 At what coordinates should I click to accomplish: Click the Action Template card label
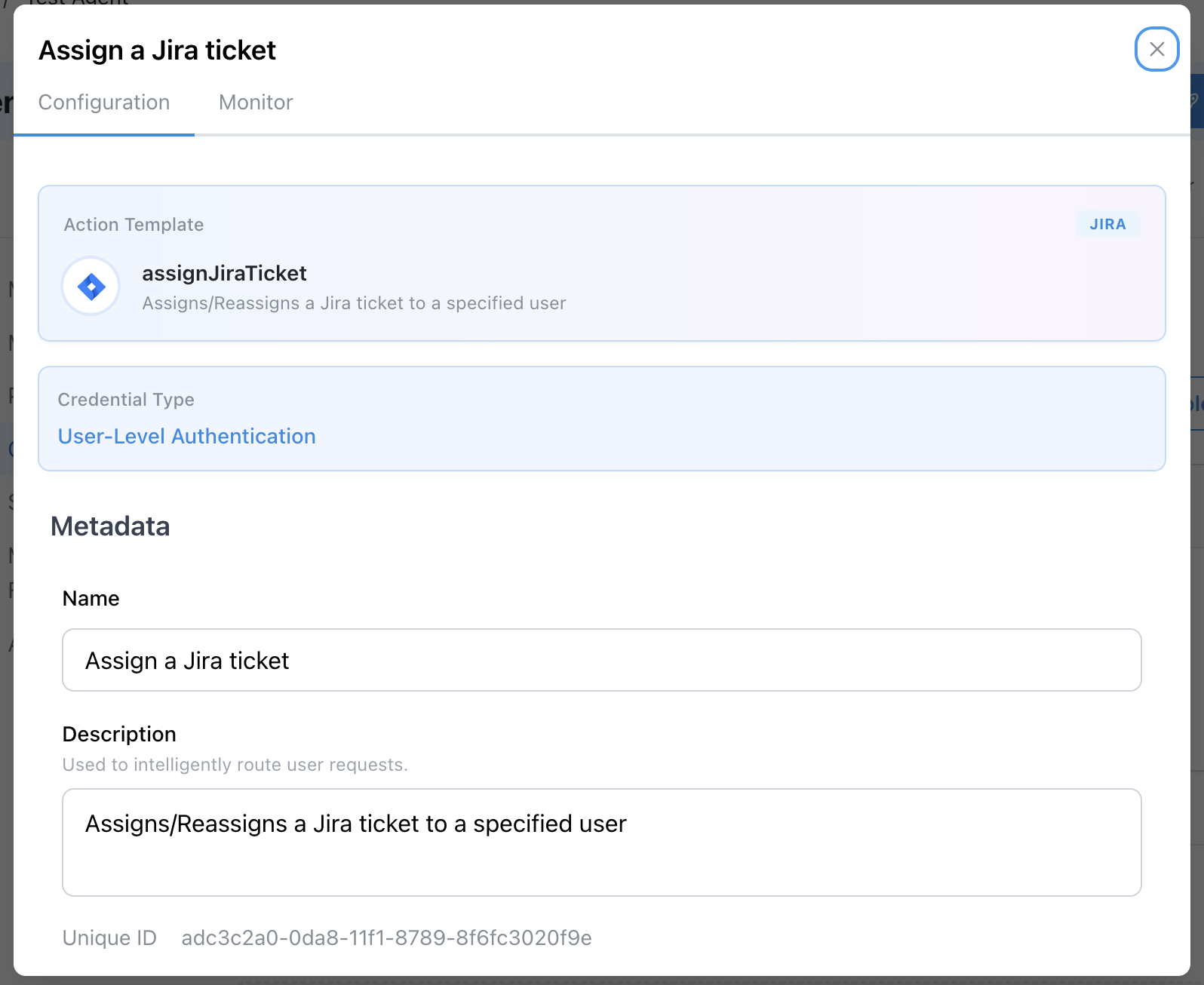[134, 225]
